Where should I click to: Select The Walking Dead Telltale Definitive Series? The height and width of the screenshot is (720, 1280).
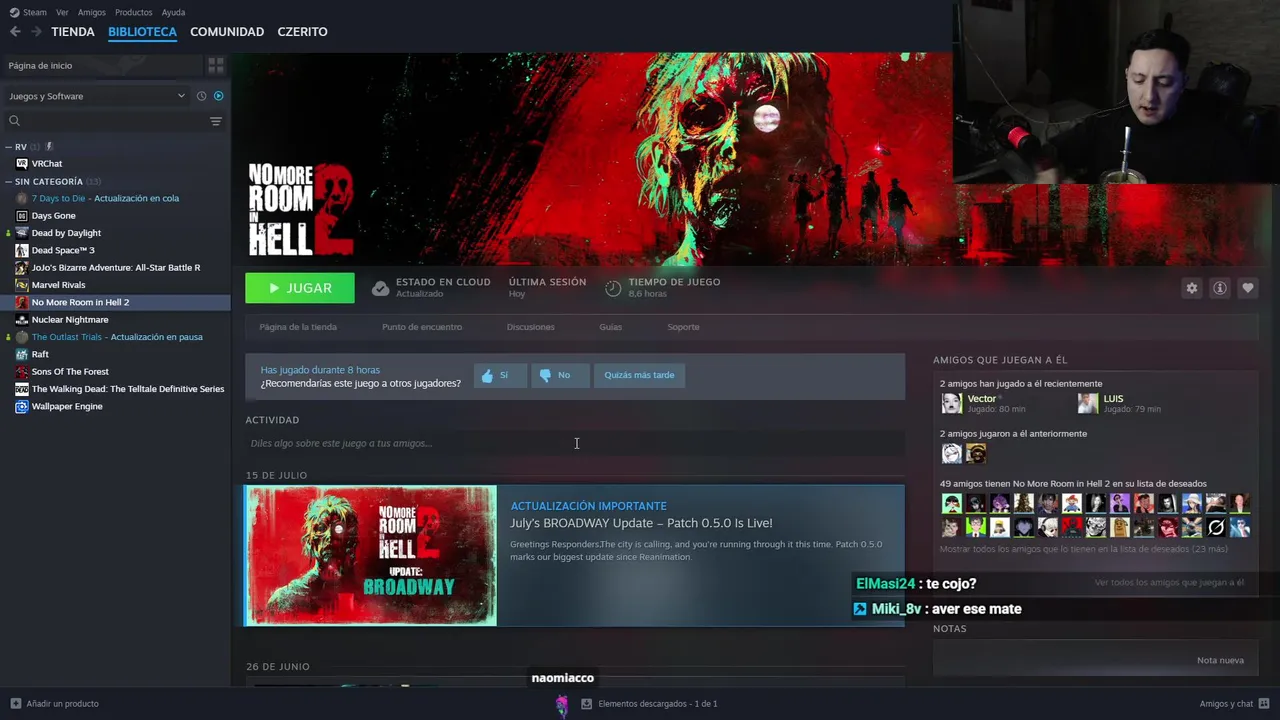click(128, 389)
